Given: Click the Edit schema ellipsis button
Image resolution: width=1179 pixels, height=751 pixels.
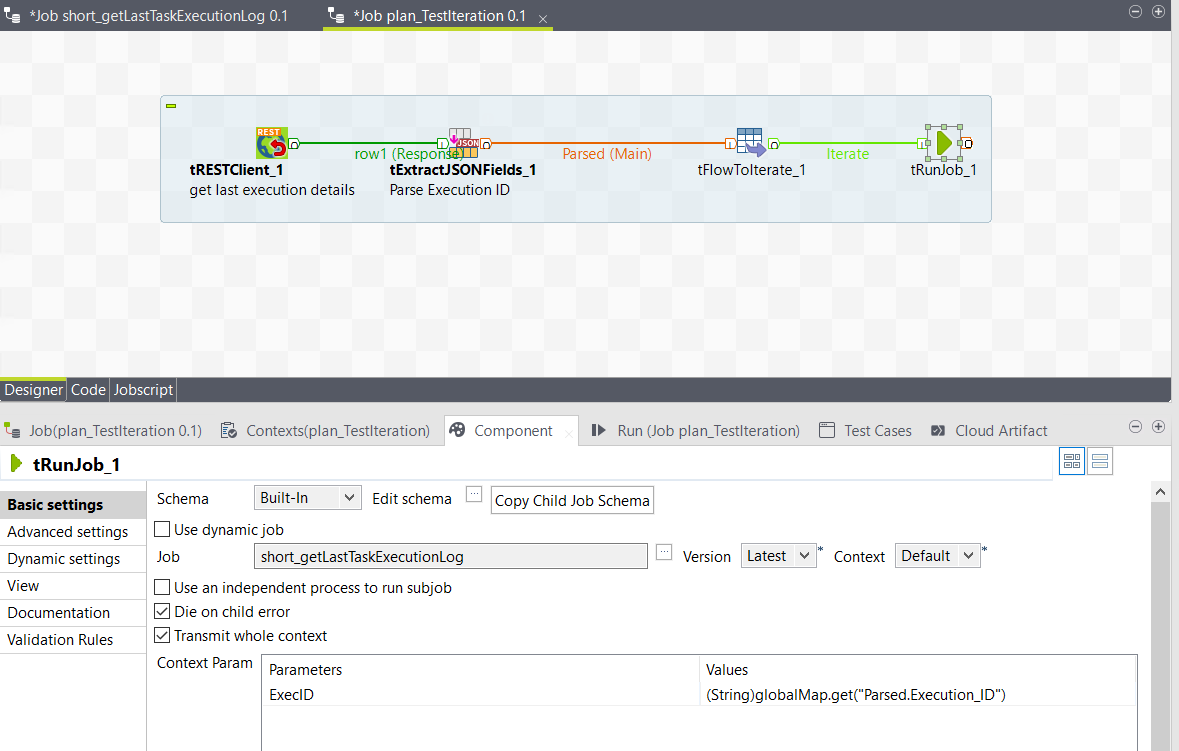Looking at the screenshot, I should [474, 494].
